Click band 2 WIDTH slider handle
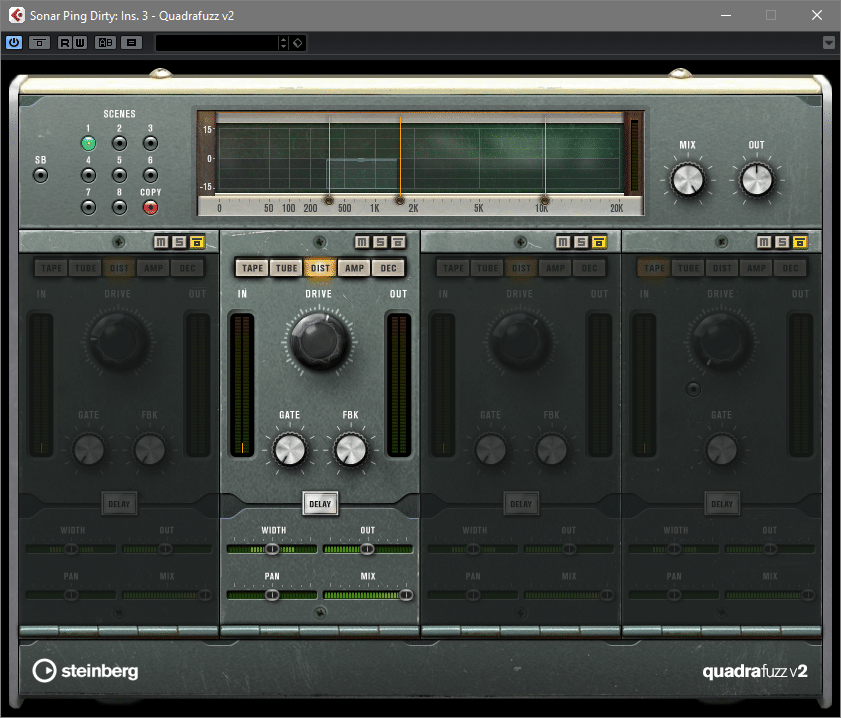841x718 pixels. point(272,549)
